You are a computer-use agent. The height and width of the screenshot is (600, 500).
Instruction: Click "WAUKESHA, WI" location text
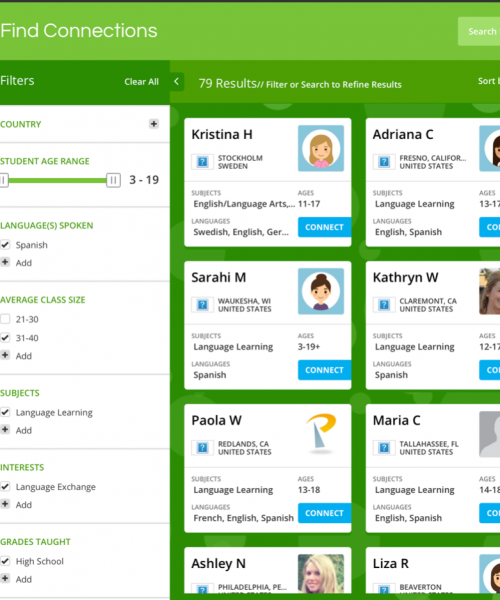pos(244,301)
